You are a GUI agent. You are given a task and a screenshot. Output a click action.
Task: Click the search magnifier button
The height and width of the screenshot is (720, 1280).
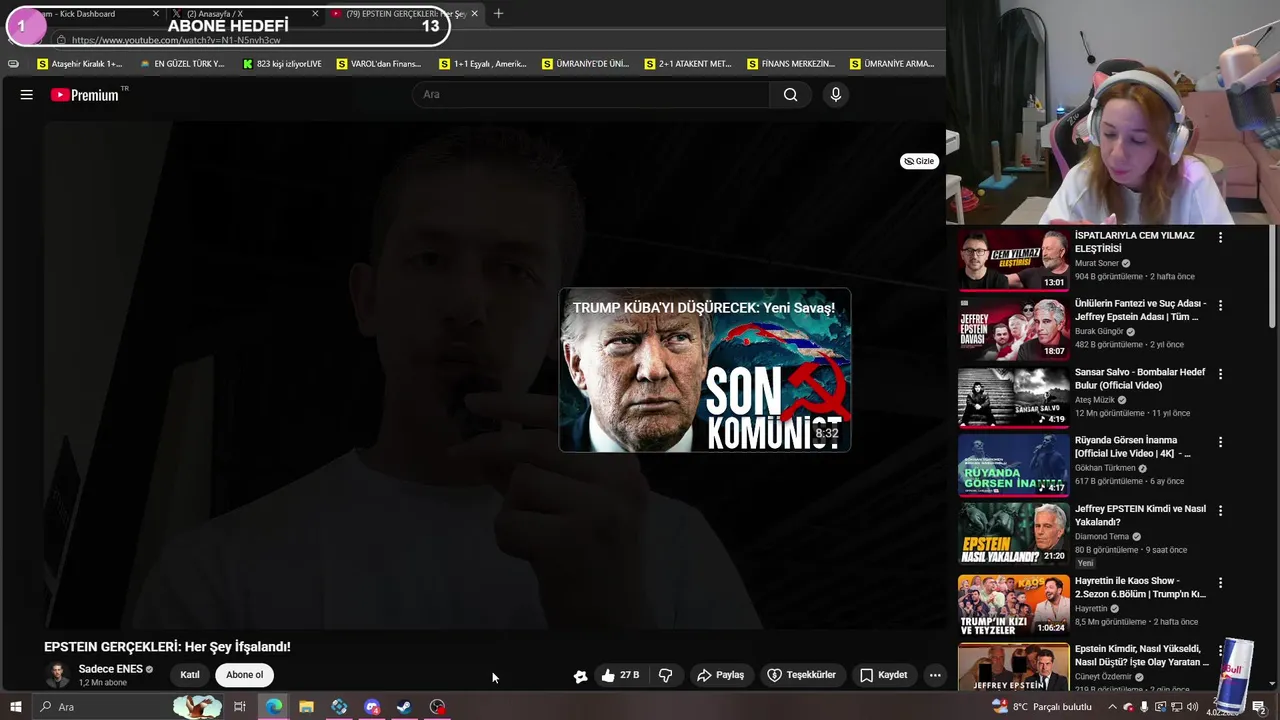[x=790, y=95]
